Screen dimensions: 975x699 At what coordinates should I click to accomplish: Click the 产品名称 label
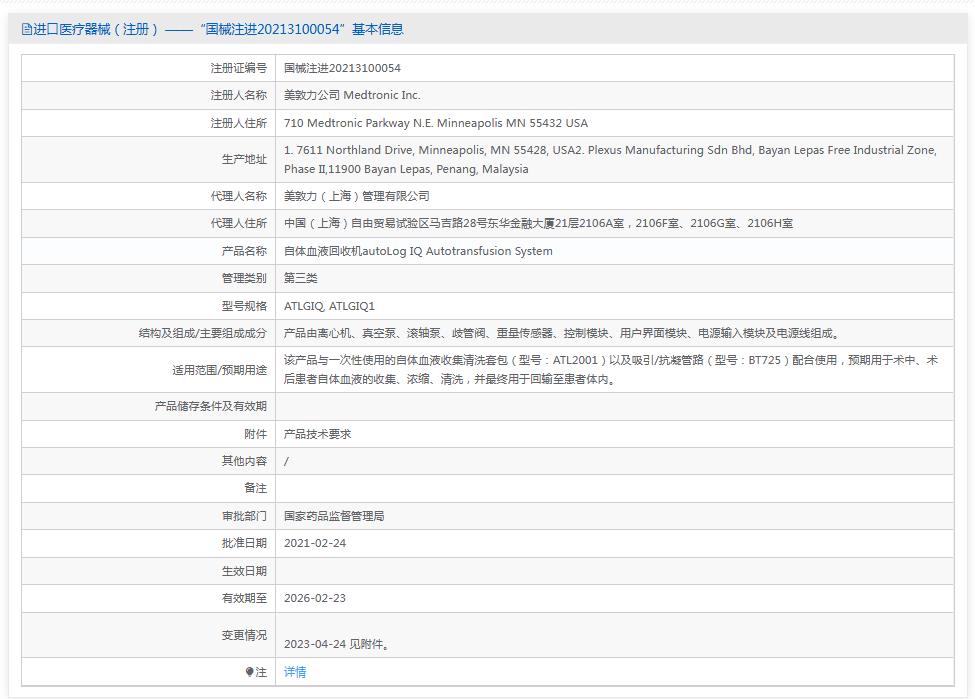click(x=244, y=251)
